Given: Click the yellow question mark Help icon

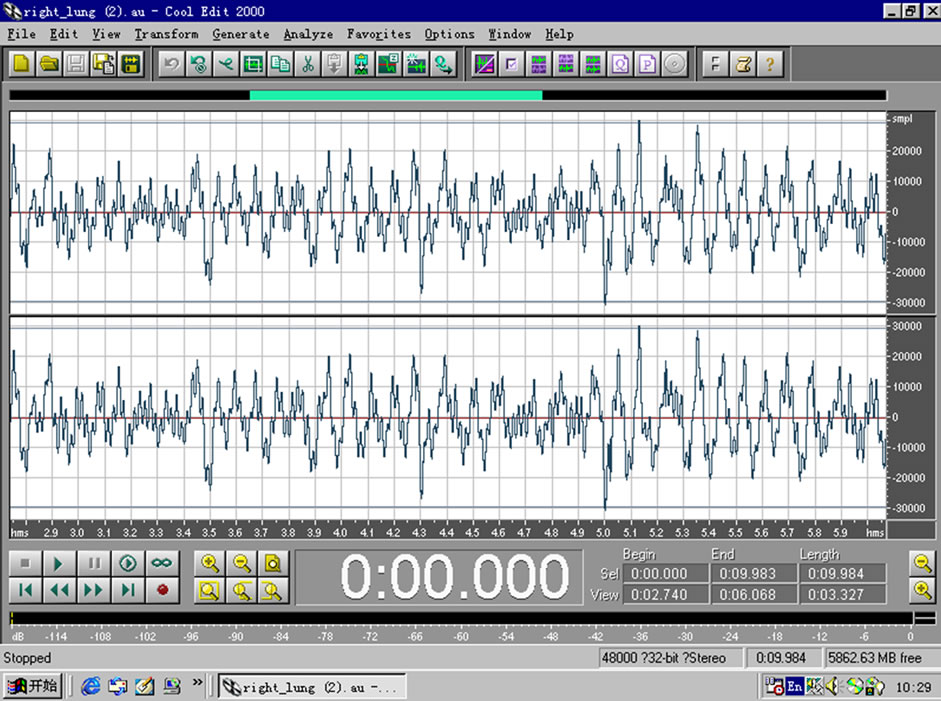Looking at the screenshot, I should click(769, 64).
